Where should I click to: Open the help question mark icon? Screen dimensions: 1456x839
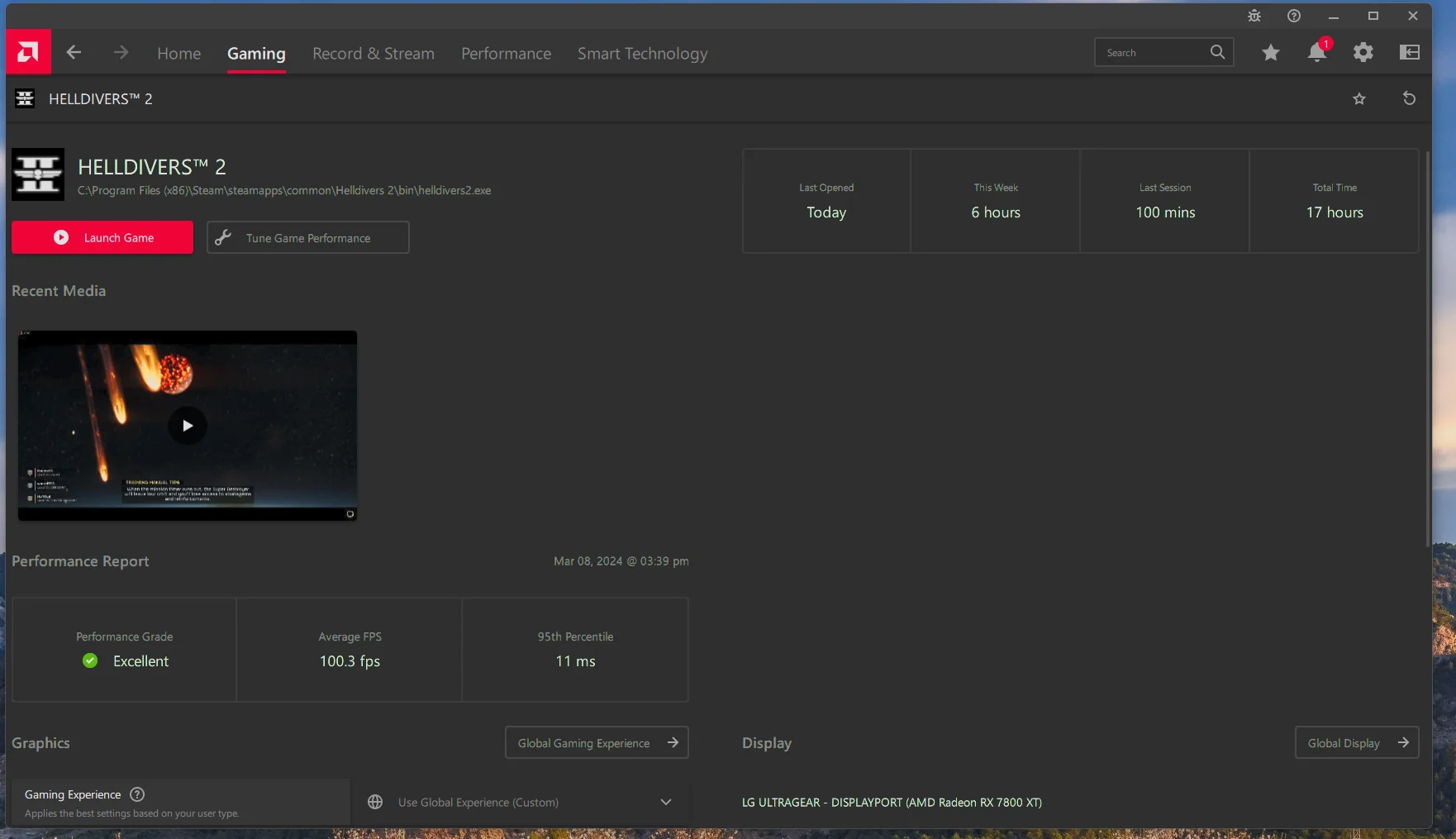click(x=1294, y=16)
